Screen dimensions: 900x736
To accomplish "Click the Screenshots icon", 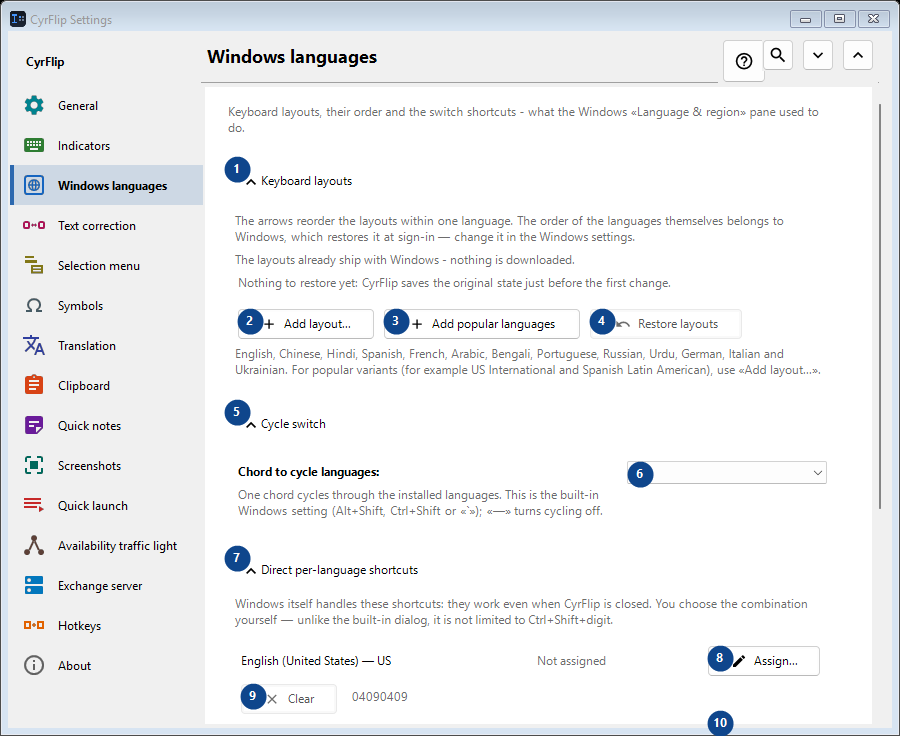I will pos(34,465).
